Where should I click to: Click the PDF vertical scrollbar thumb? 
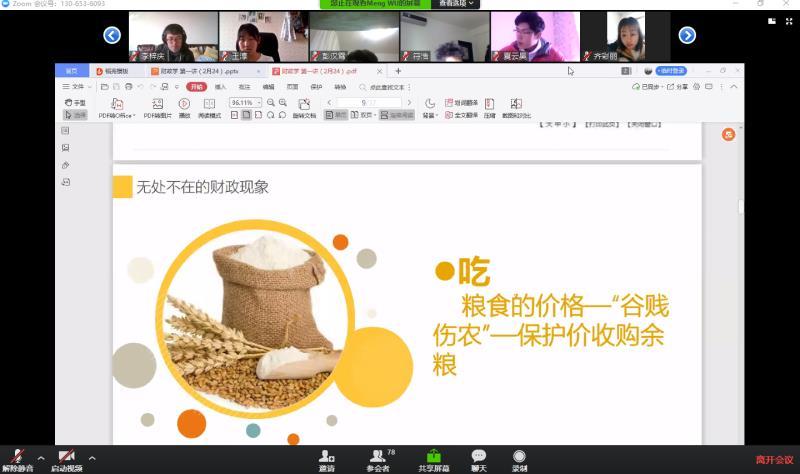pos(741,207)
